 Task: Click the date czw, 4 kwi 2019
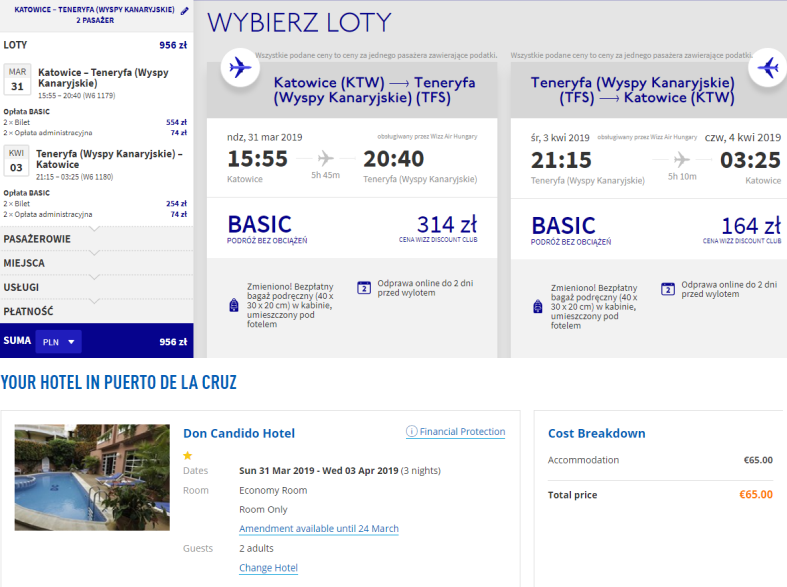tap(743, 137)
